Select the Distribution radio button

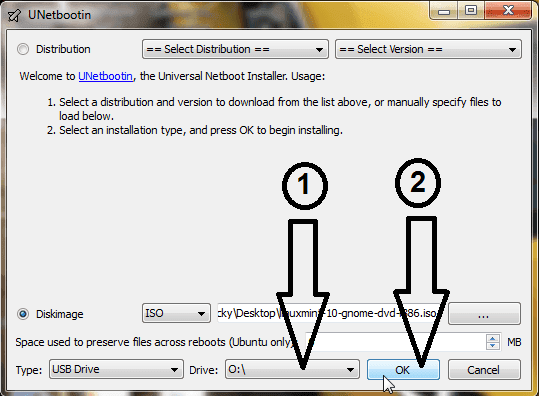23,49
